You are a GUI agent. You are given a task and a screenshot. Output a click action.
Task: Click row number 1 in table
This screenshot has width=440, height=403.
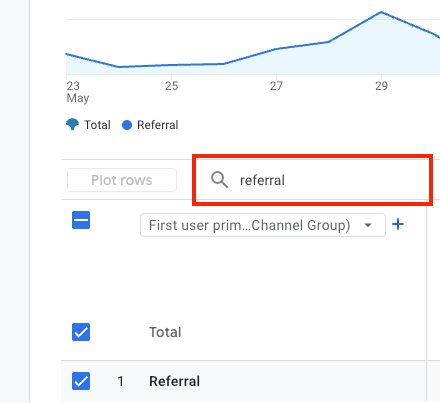pyautogui.click(x=121, y=381)
